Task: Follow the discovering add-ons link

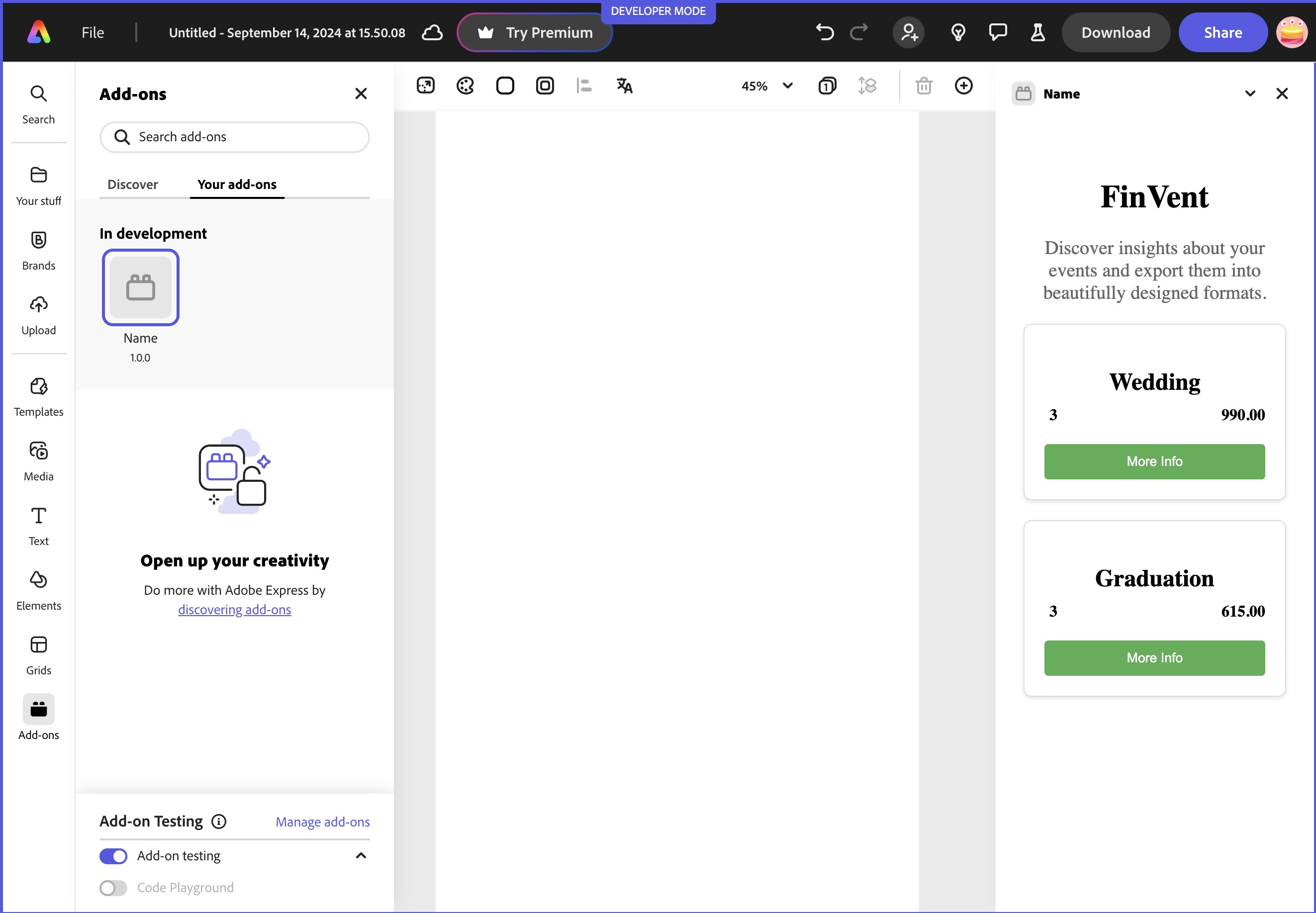Action: click(235, 609)
